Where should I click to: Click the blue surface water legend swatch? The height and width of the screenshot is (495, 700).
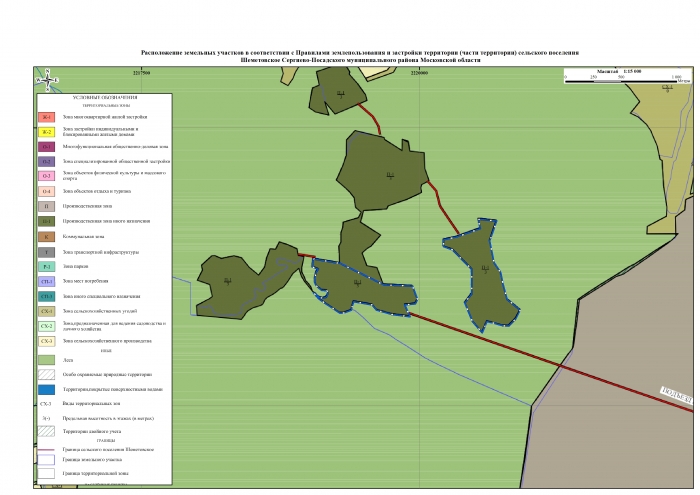pyautogui.click(x=47, y=387)
